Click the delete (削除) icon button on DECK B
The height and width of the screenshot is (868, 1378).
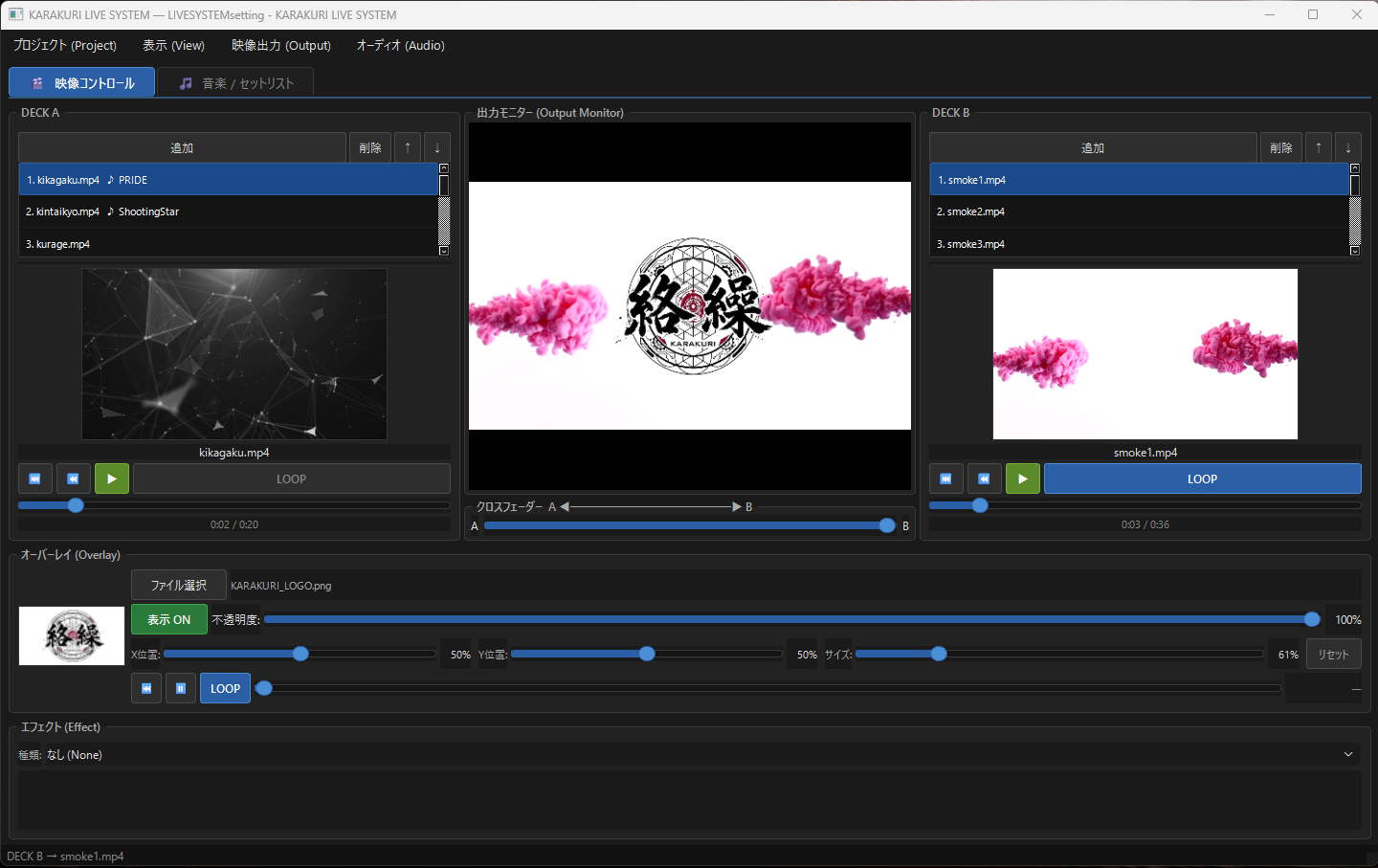point(1280,146)
